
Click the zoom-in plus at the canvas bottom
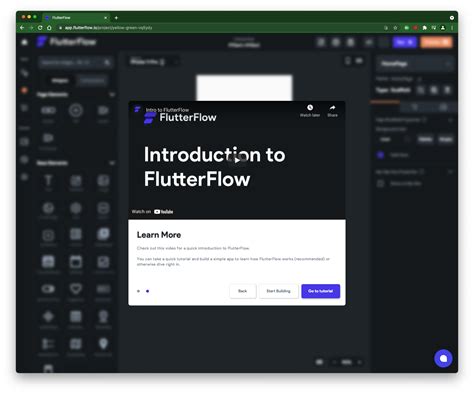pos(360,362)
